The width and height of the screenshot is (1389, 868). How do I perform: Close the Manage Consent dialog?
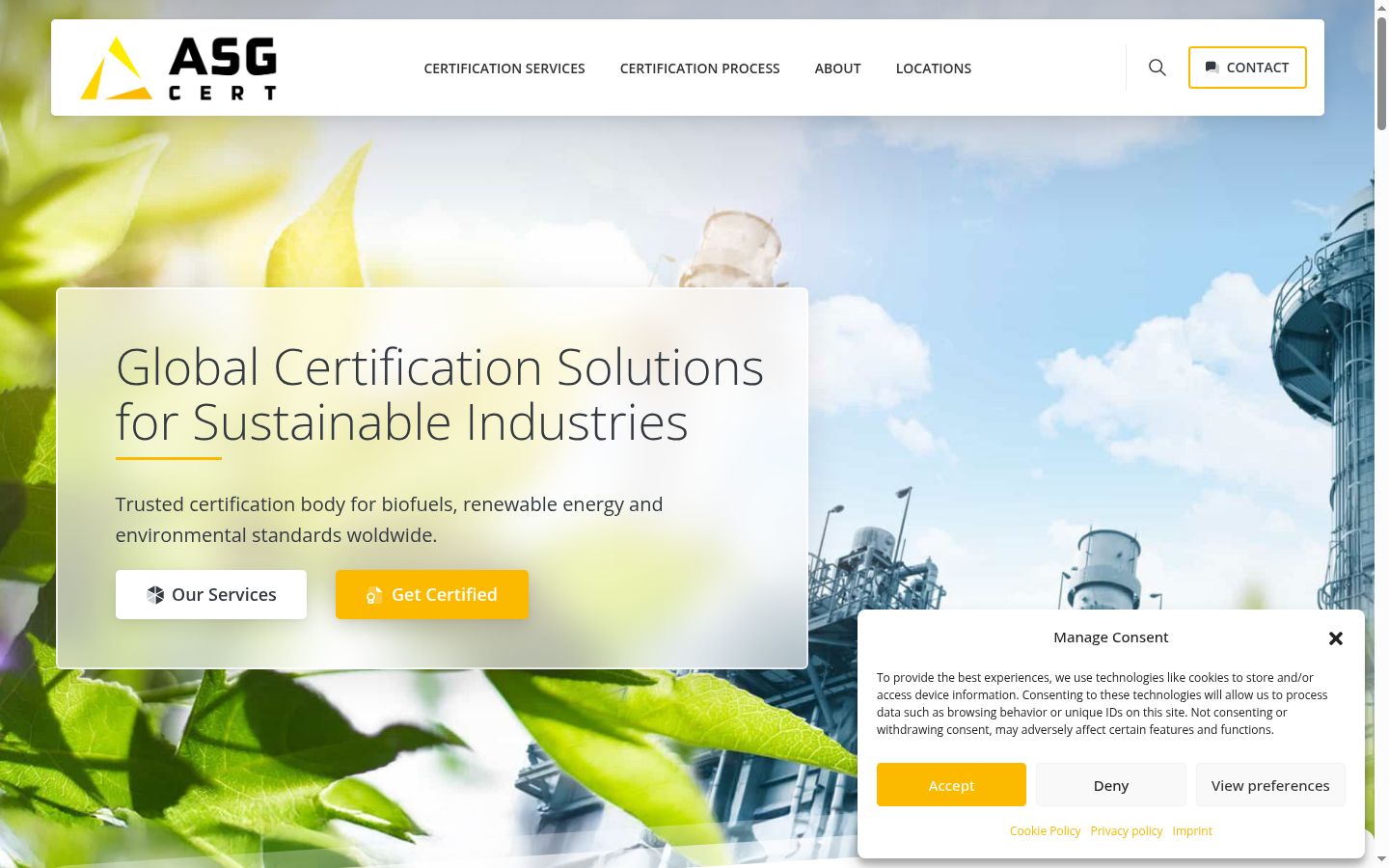(x=1336, y=638)
